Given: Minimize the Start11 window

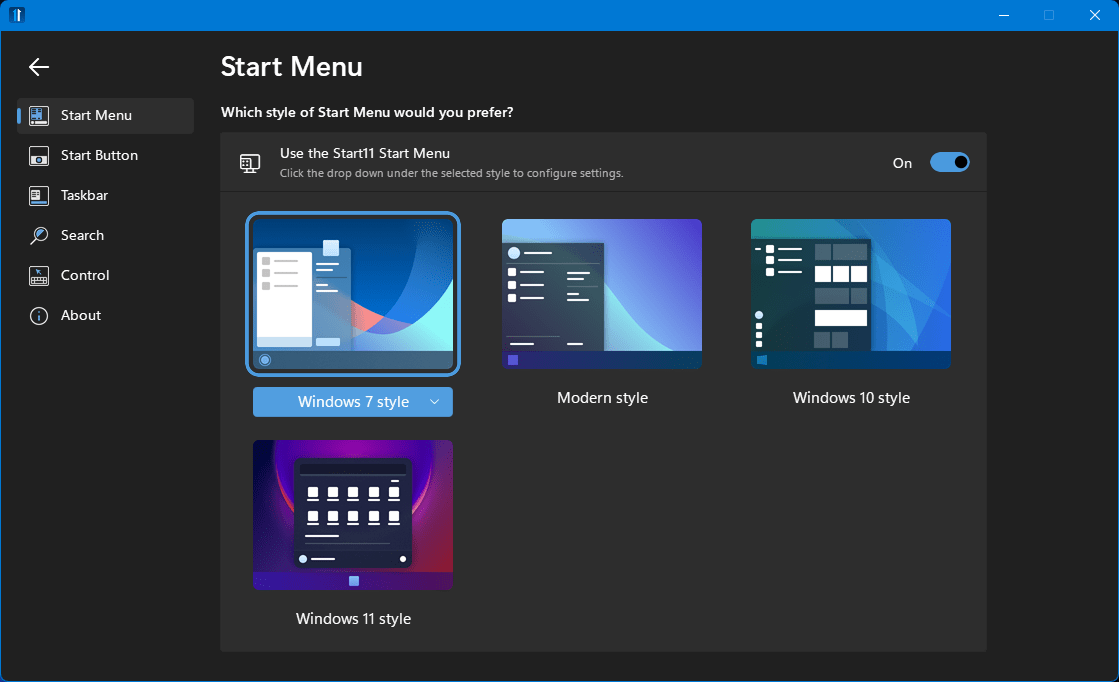Looking at the screenshot, I should (x=1003, y=15).
